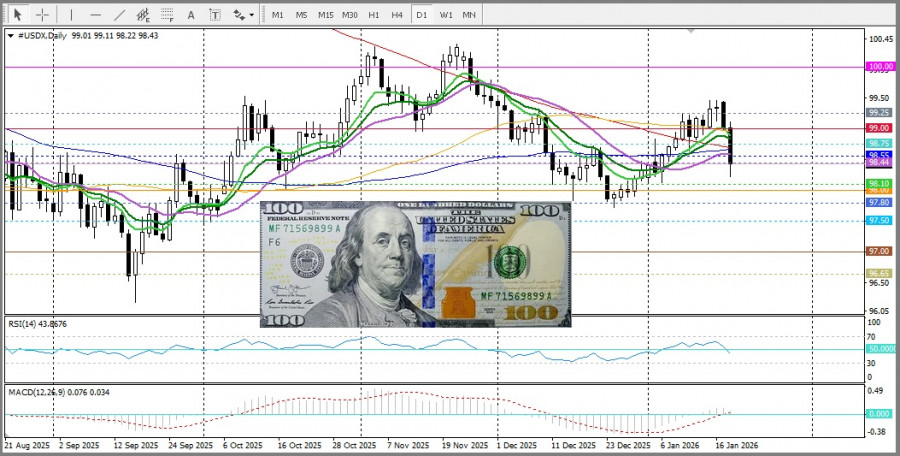Switch to M30 timeframe
900x456 pixels.
tap(350, 15)
